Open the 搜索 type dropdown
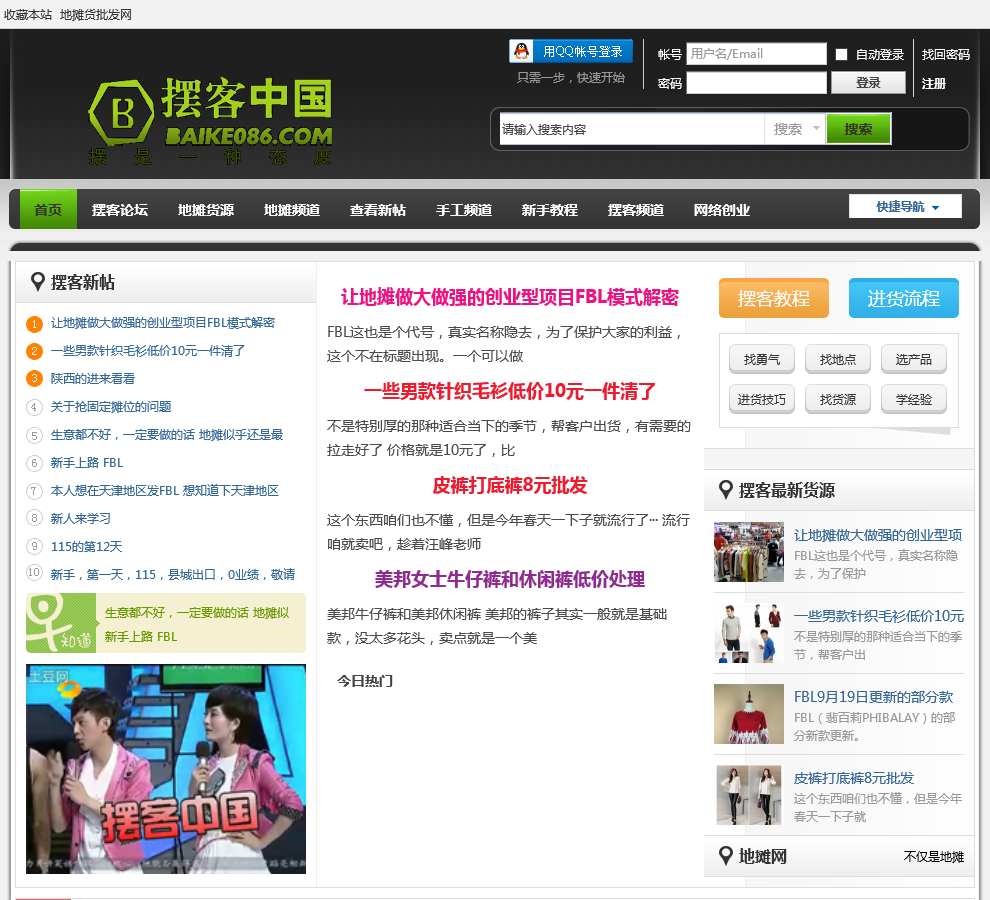Image resolution: width=990 pixels, height=900 pixels. [x=795, y=129]
